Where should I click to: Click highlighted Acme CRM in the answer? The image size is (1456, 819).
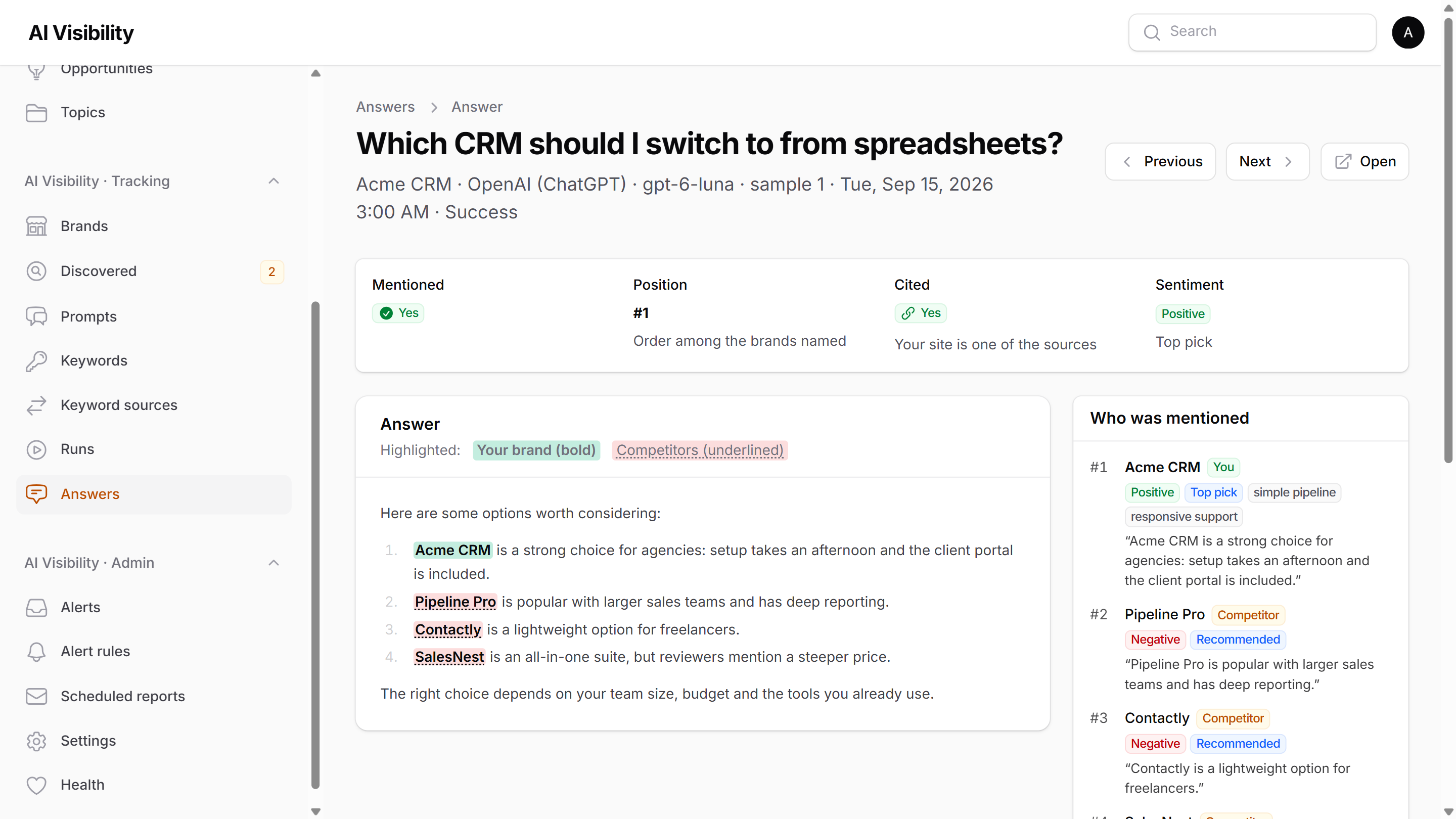[x=453, y=551]
